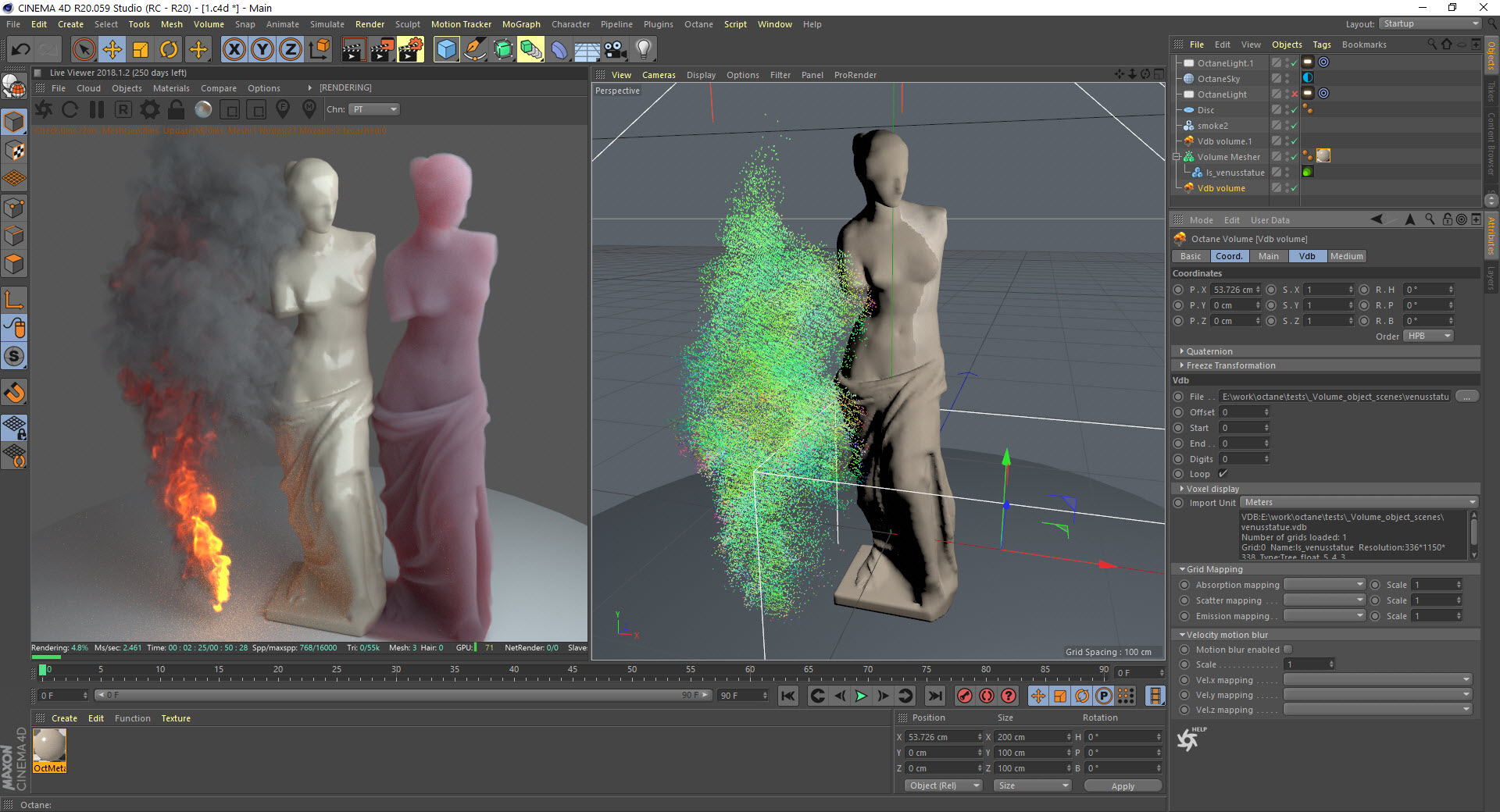Open the Object (Rel) dropdown
Image resolution: width=1500 pixels, height=812 pixels.
tap(944, 785)
